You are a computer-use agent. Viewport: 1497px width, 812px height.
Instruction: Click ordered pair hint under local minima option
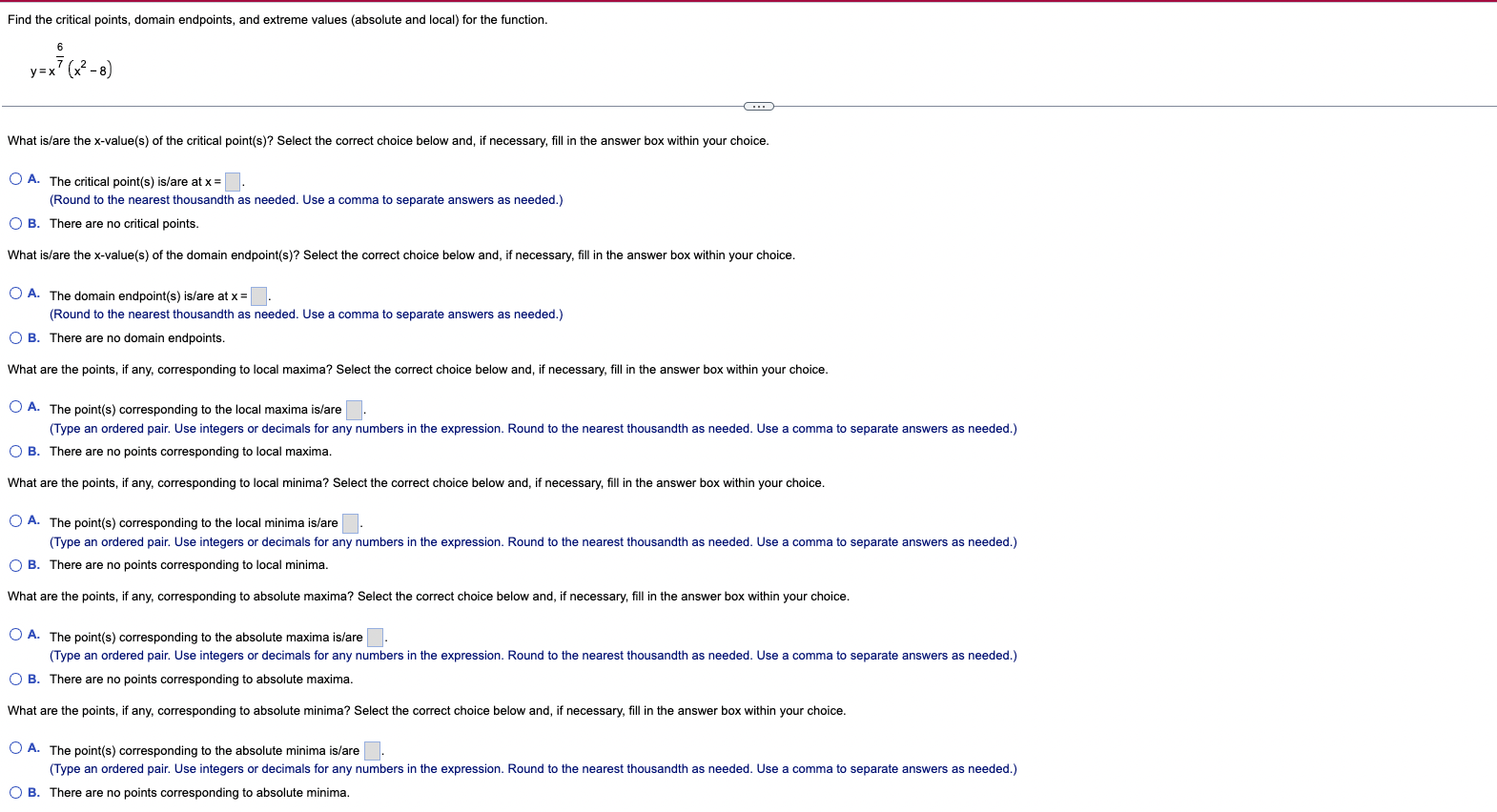[533, 542]
